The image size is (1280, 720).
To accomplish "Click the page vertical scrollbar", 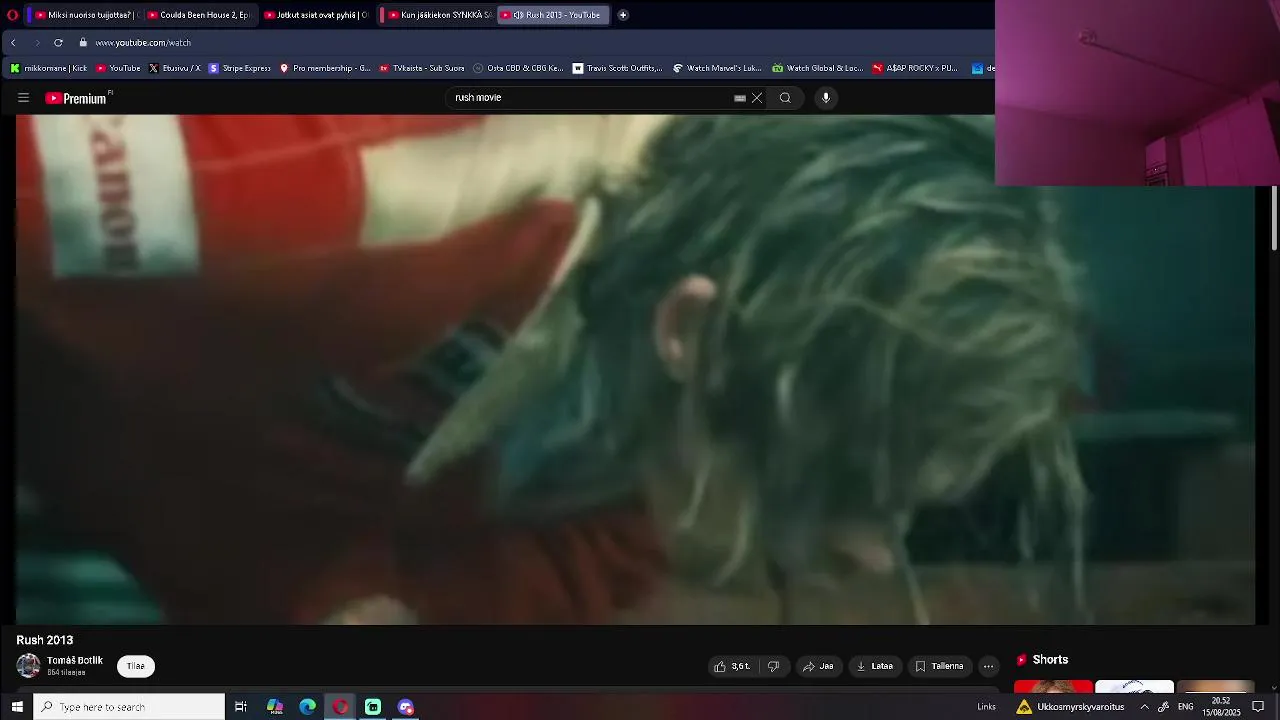I will tap(1274, 218).
